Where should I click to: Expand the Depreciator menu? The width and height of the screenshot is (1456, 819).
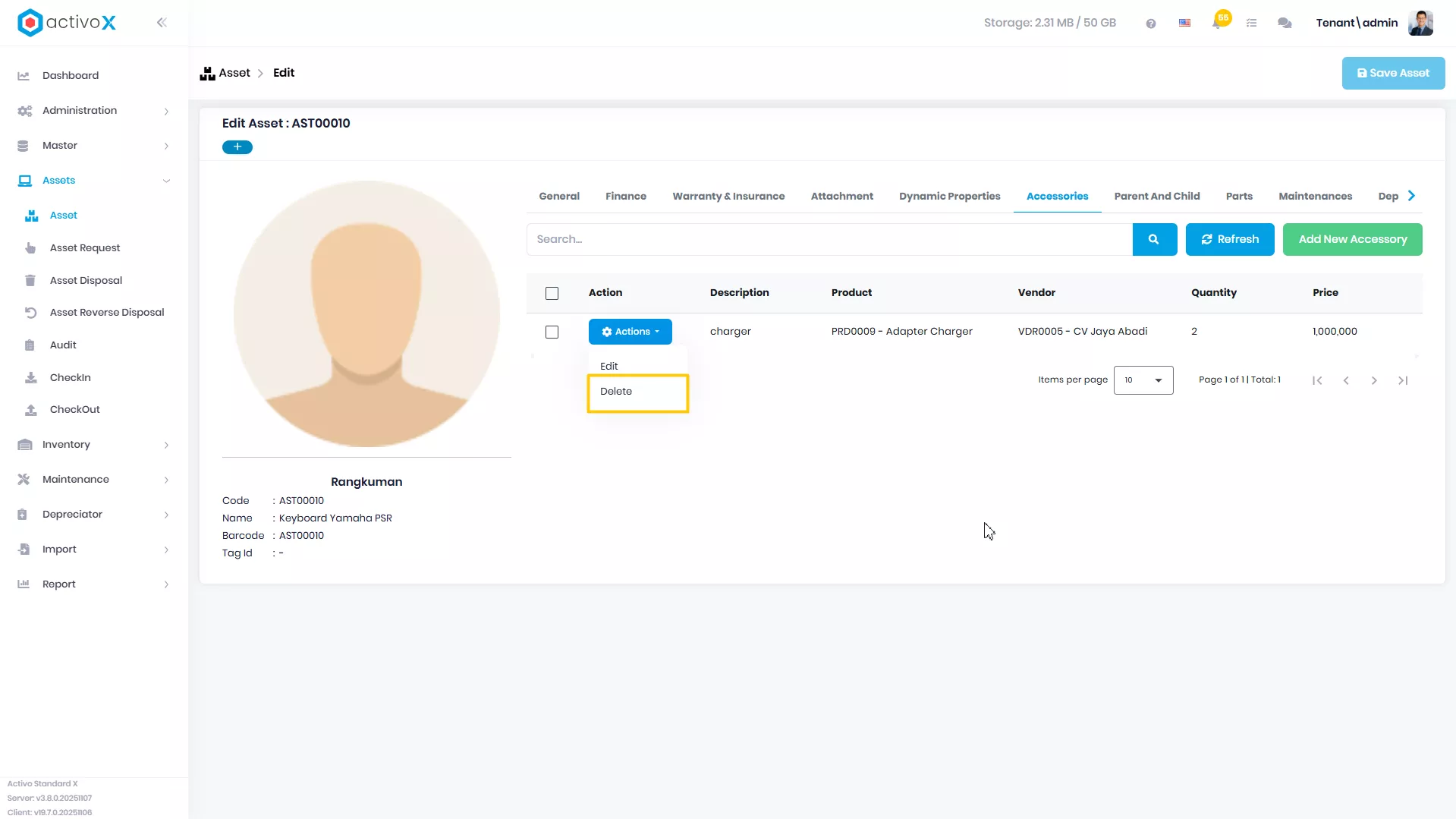click(x=94, y=514)
